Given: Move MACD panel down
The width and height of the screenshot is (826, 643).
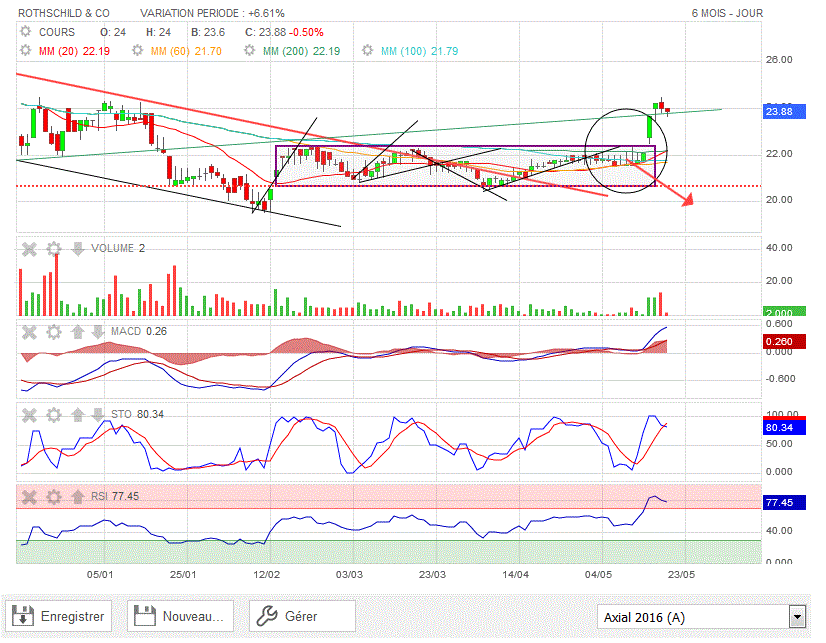Looking at the screenshot, I should pyautogui.click(x=97, y=332).
